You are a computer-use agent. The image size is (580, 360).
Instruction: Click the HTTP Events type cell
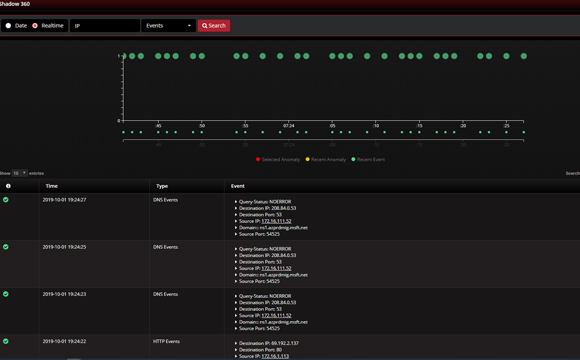166,341
